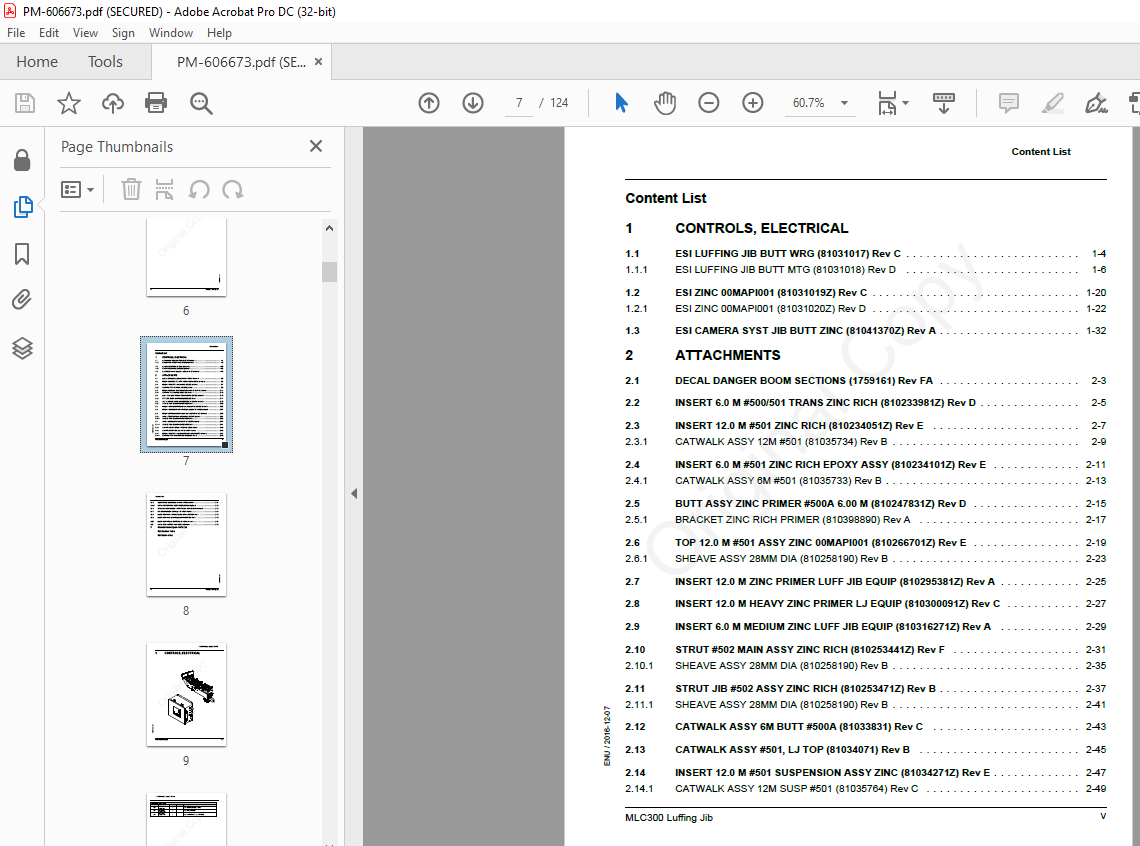The height and width of the screenshot is (846, 1140).
Task: Click the MLC300 Luffing Jib footer text
Action: [x=669, y=818]
